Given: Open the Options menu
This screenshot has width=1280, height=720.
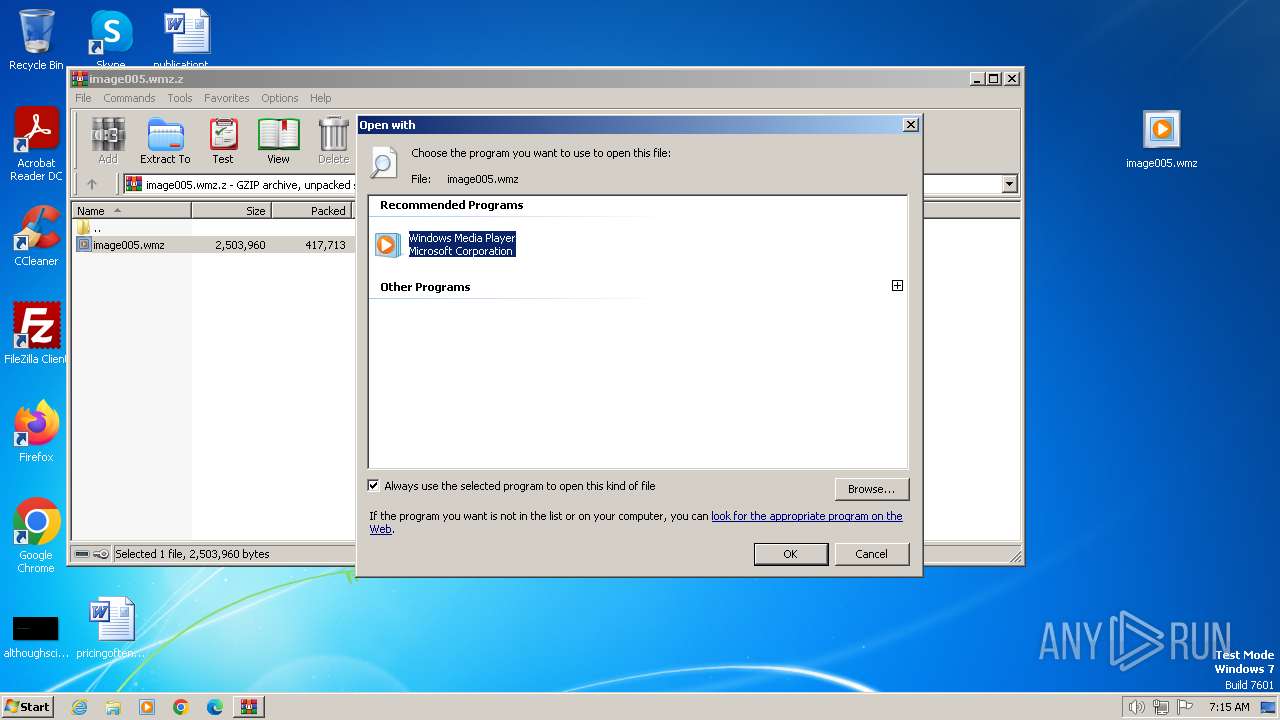Looking at the screenshot, I should point(280,98).
